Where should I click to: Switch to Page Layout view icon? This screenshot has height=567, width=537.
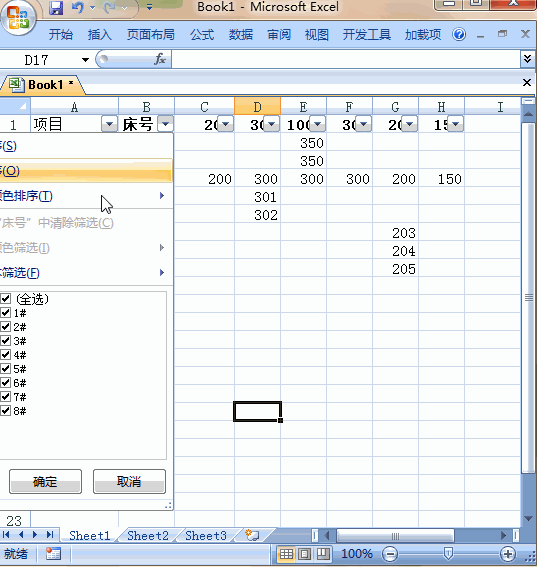(304, 554)
